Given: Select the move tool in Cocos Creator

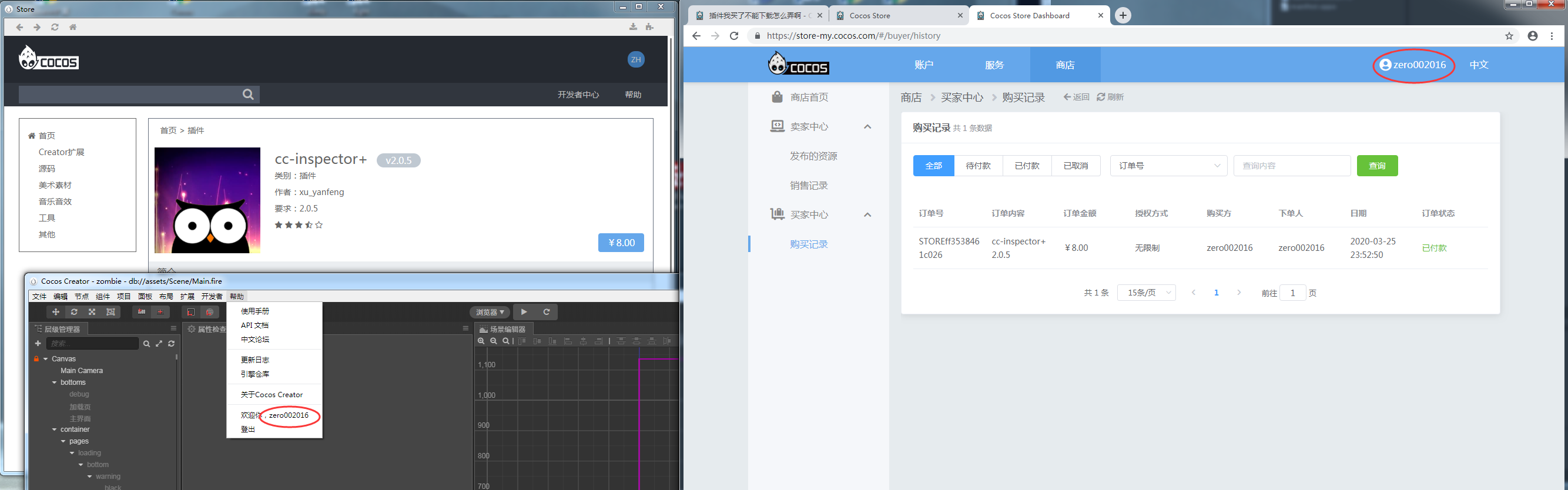Looking at the screenshot, I should (x=55, y=311).
